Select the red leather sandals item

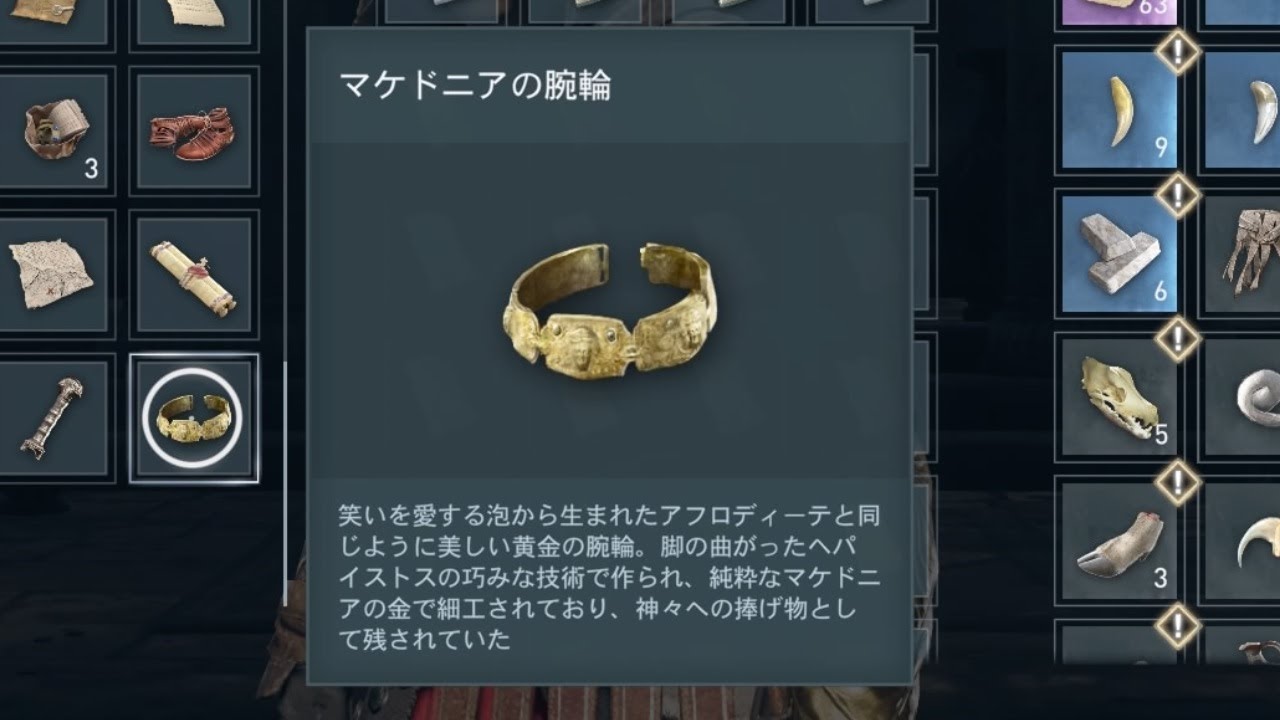coord(194,132)
